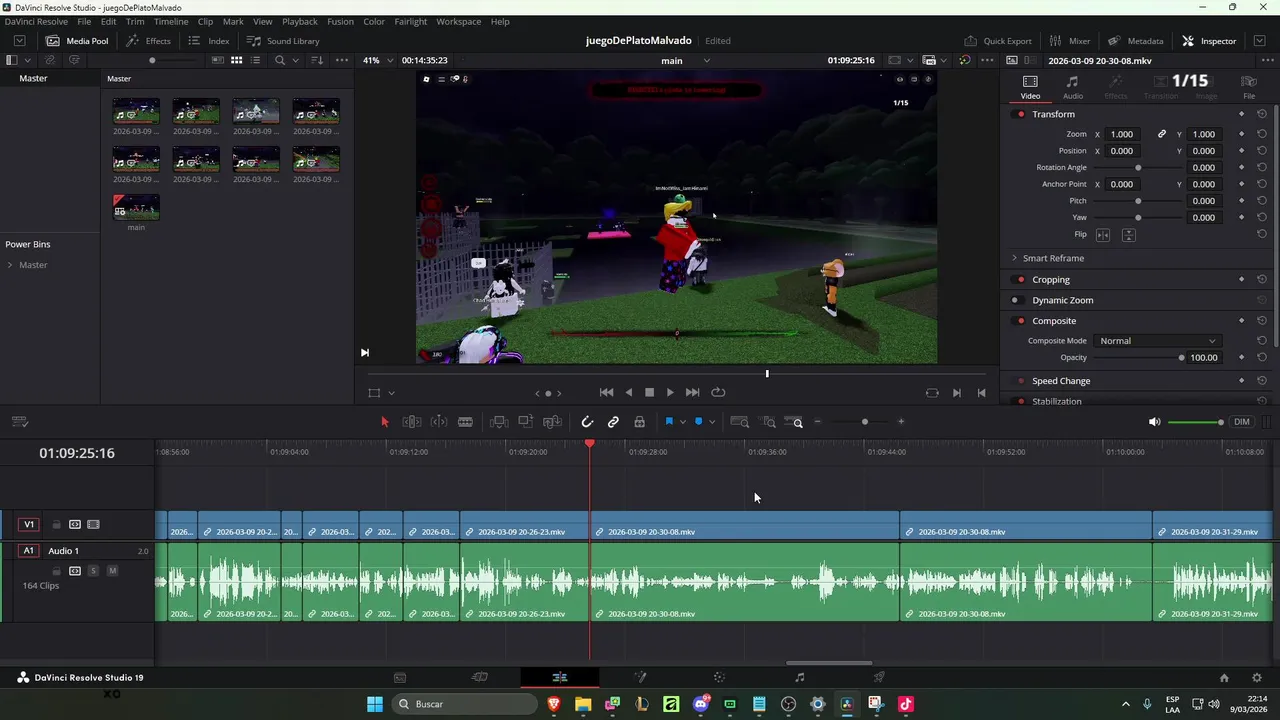Viewport: 1280px width, 720px height.
Task: Open the Effects panel
Action: click(149, 41)
